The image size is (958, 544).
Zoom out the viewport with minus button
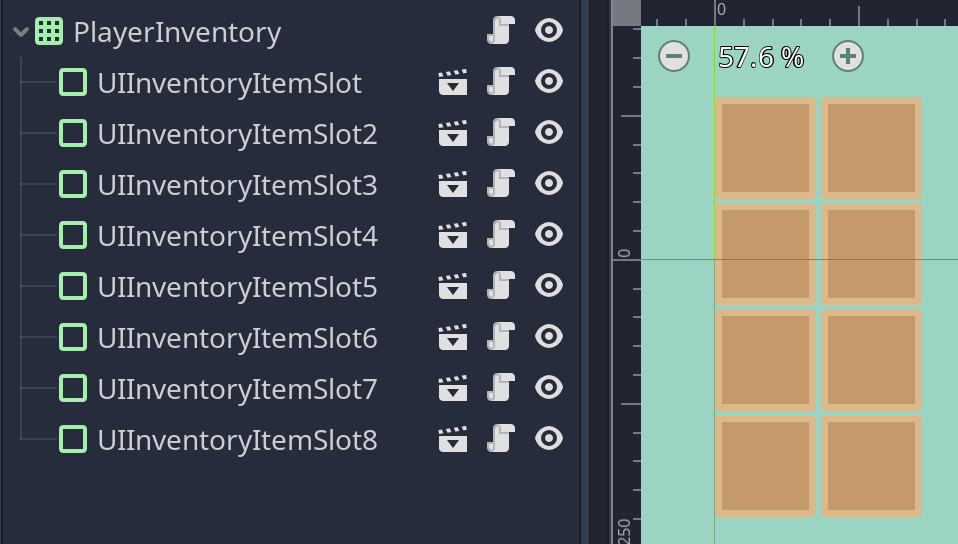(x=674, y=56)
